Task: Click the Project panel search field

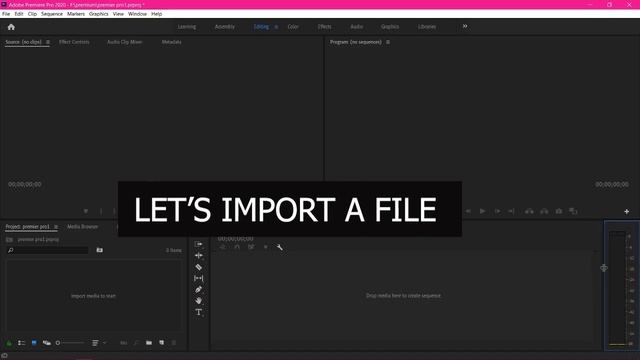Action: [x=48, y=250]
